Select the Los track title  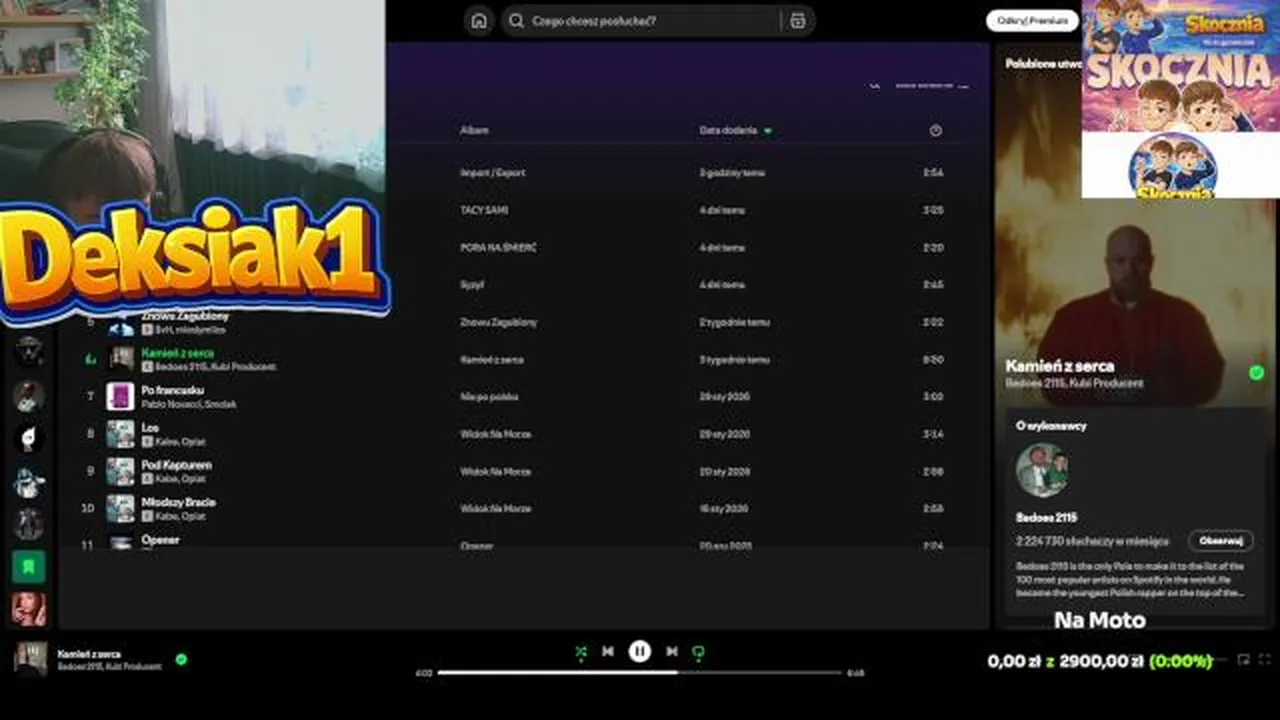[x=150, y=427]
